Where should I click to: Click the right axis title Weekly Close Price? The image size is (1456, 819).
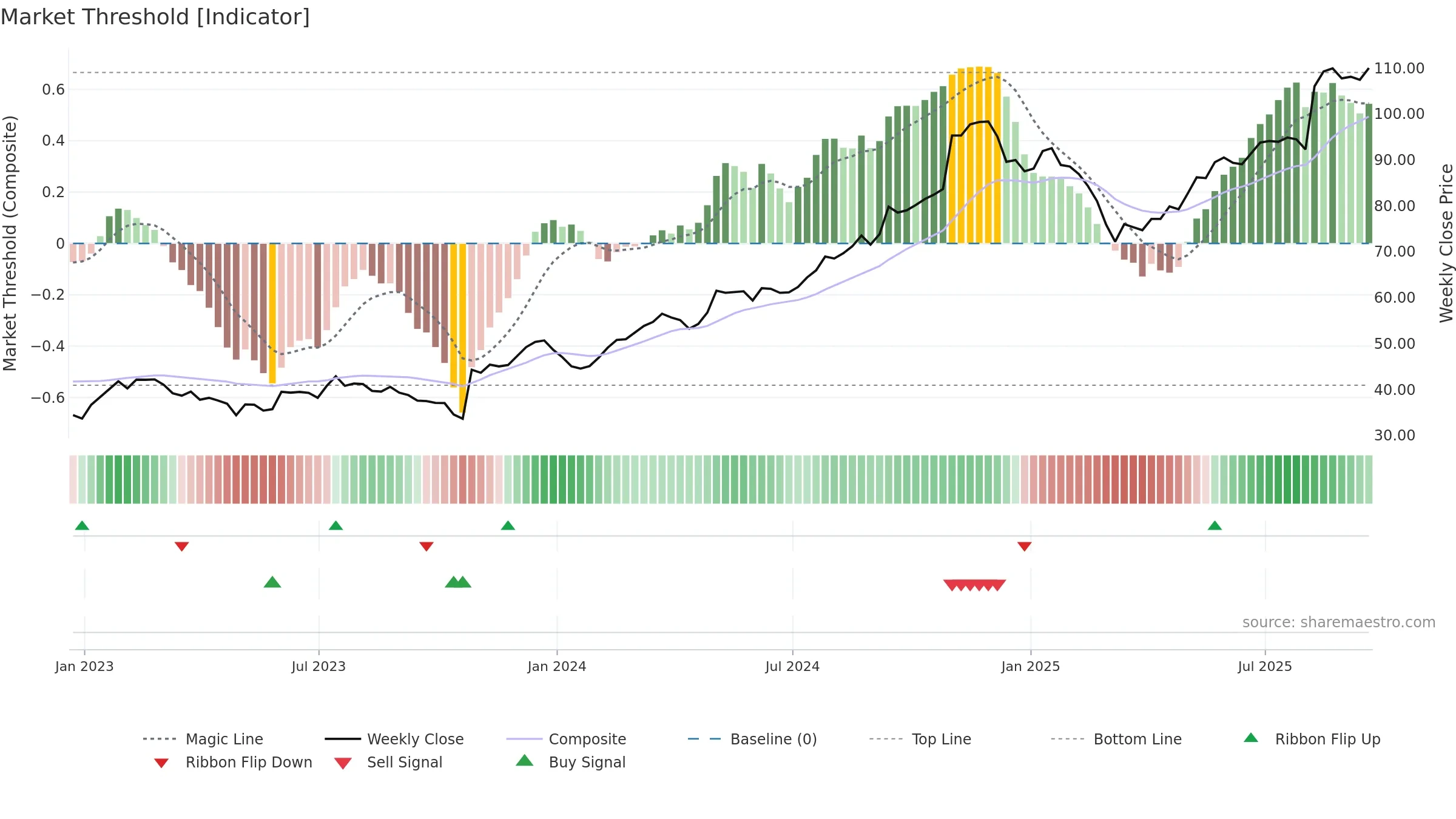point(1446,243)
